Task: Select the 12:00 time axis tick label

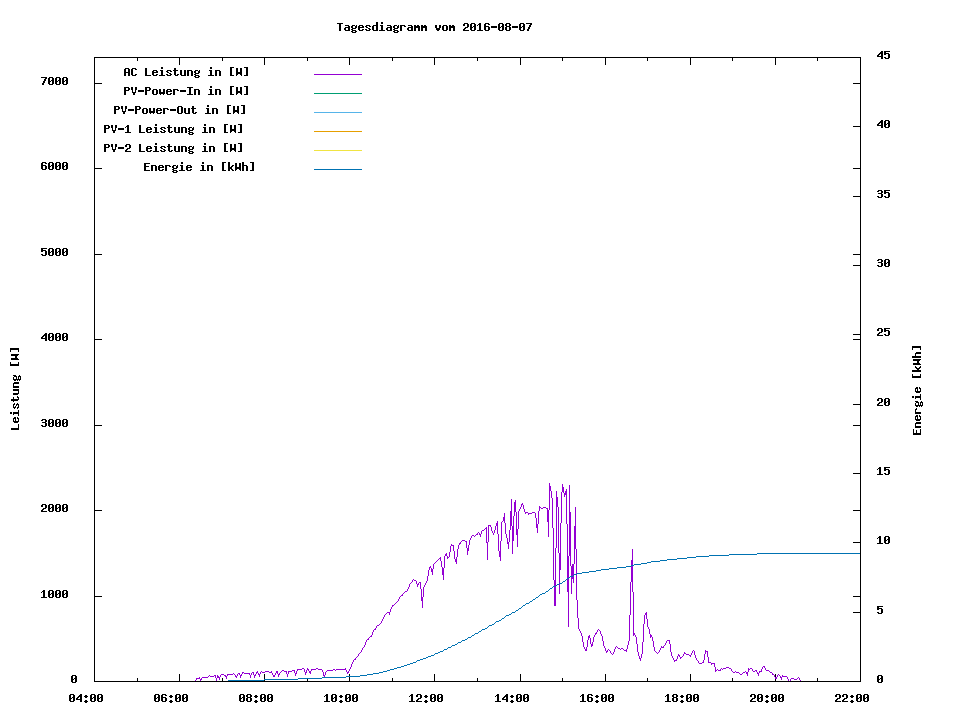Action: [427, 698]
